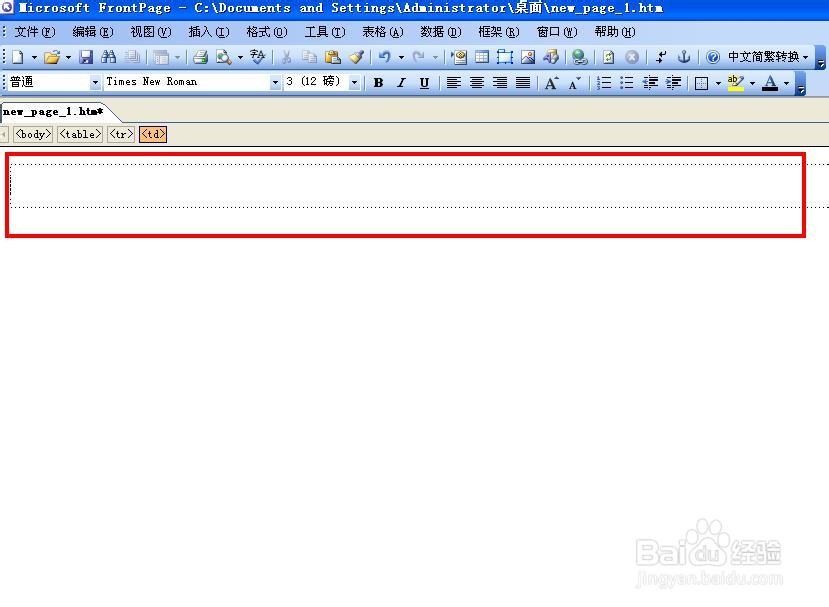
Task: Open the standard toolbar options arrow
Action: pos(821,57)
